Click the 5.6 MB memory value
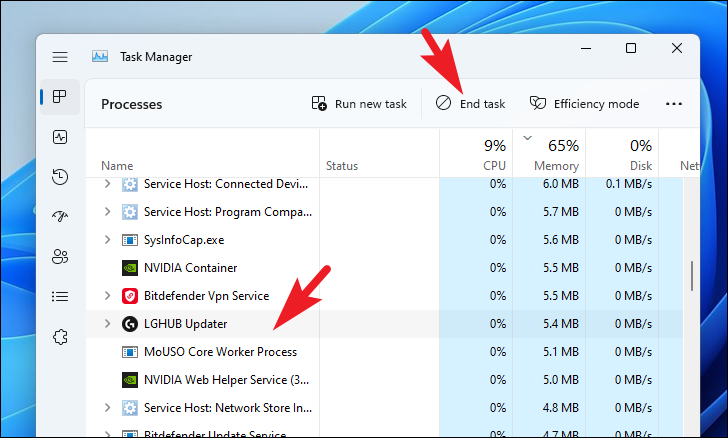Screen dimensions: 728x438 (561, 240)
